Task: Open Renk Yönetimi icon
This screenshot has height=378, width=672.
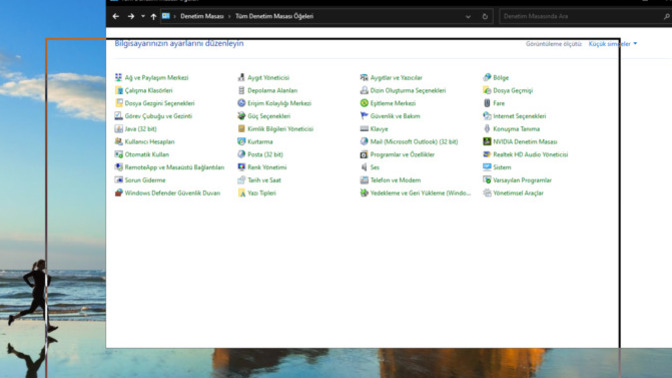Action: coord(242,168)
